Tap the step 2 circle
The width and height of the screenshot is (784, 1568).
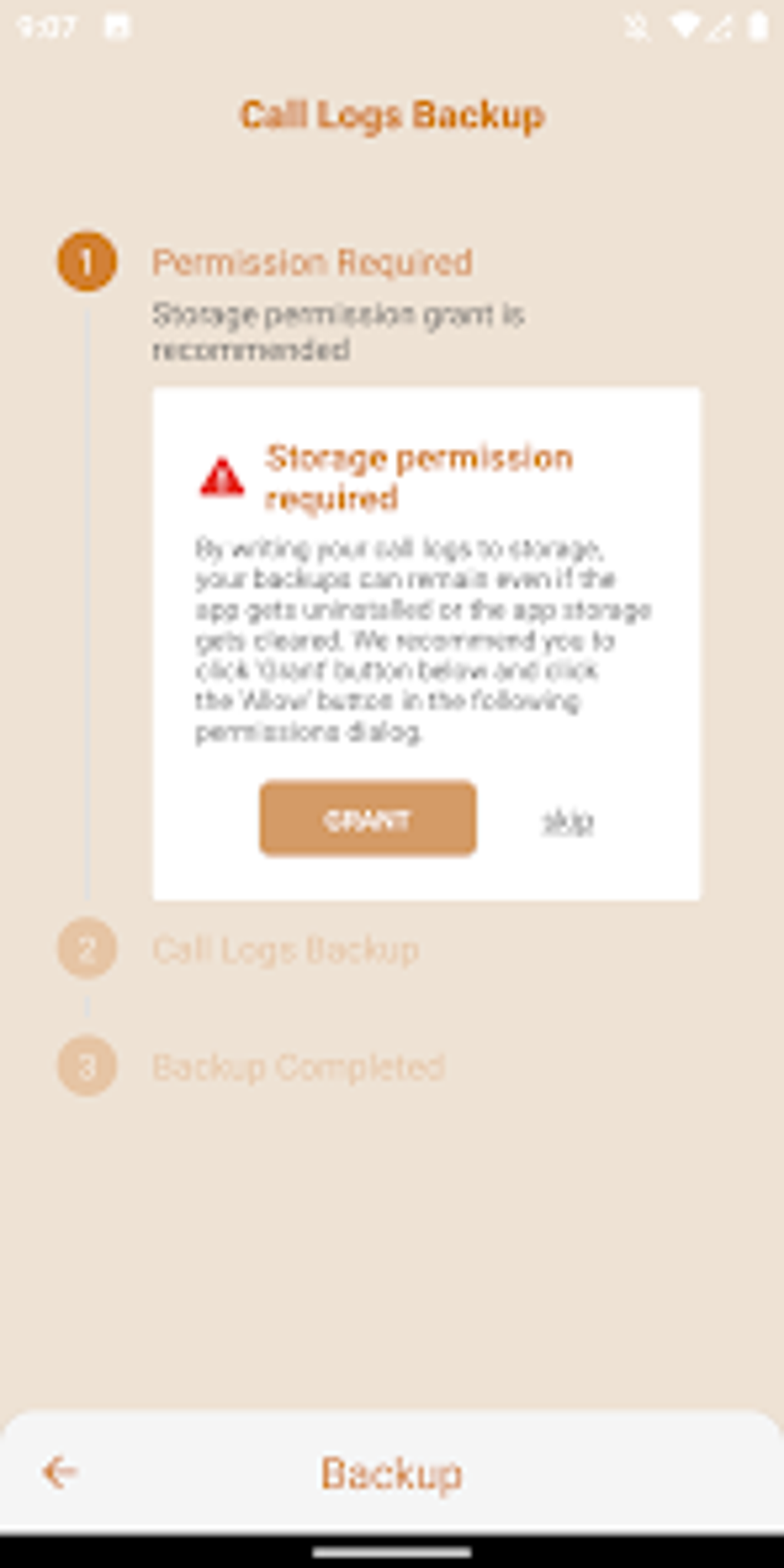pyautogui.click(x=87, y=948)
